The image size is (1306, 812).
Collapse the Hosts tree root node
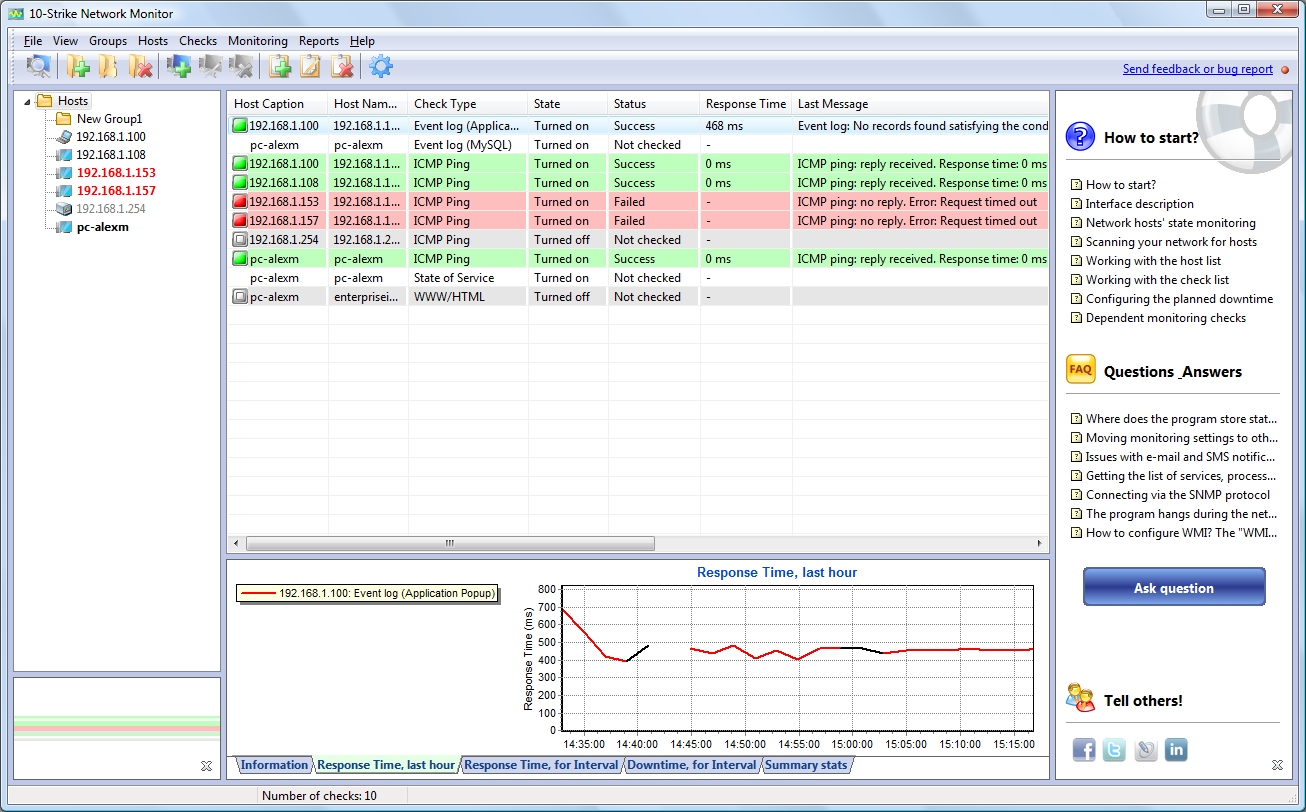[27, 101]
